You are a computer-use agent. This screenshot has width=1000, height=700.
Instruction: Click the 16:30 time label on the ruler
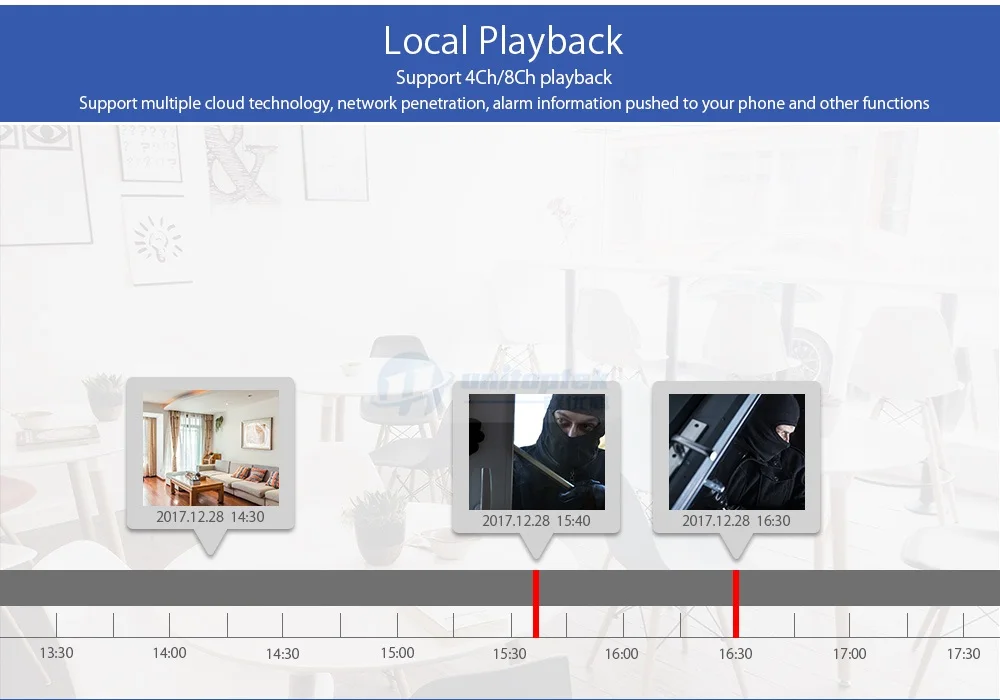click(x=735, y=653)
